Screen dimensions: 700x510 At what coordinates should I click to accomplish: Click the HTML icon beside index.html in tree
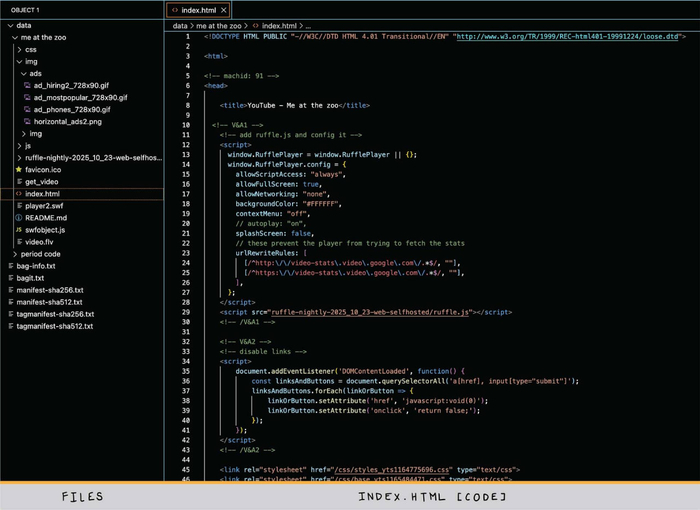(x=19, y=194)
